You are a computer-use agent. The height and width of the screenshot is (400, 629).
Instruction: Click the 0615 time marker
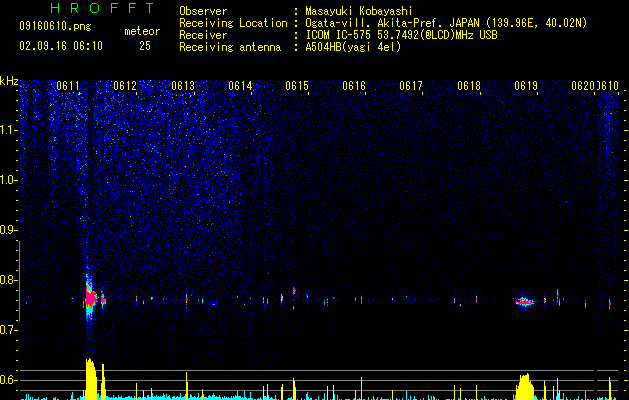pos(297,86)
